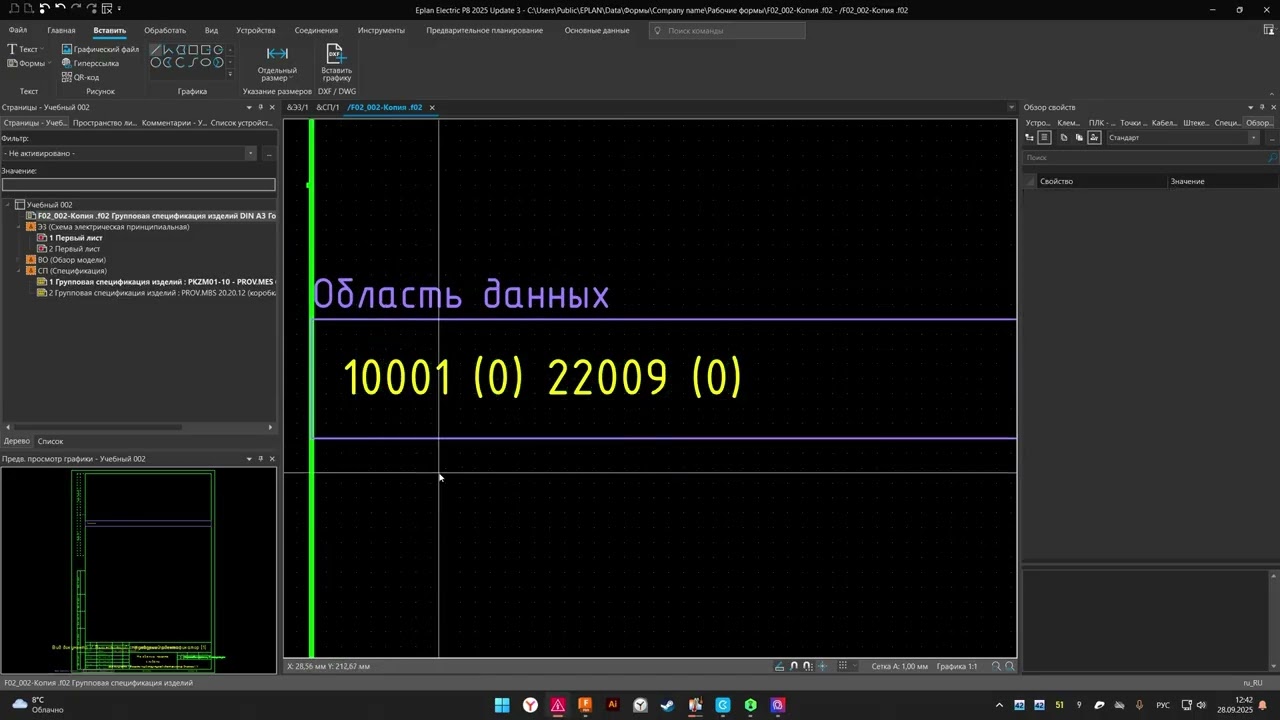Open Adobe Illustrator from the taskbar
The height and width of the screenshot is (720, 1280).
(x=613, y=705)
